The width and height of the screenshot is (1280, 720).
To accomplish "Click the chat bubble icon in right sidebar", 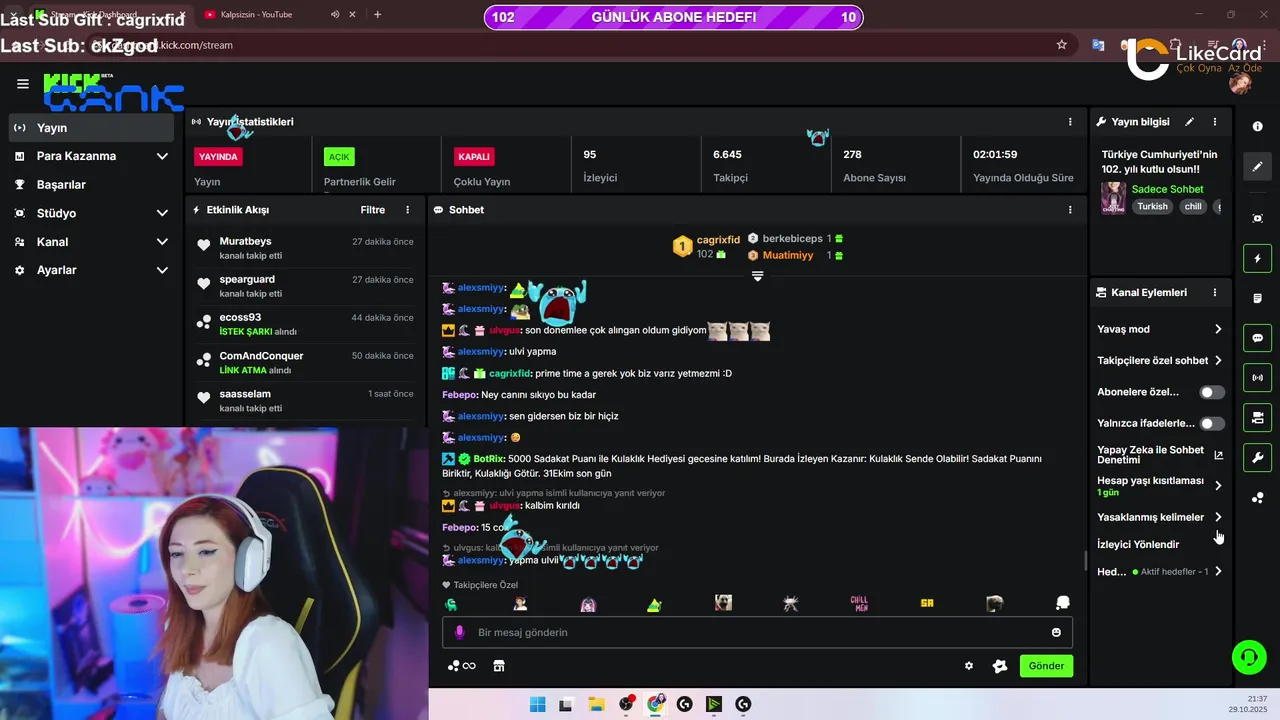I will pyautogui.click(x=1257, y=338).
